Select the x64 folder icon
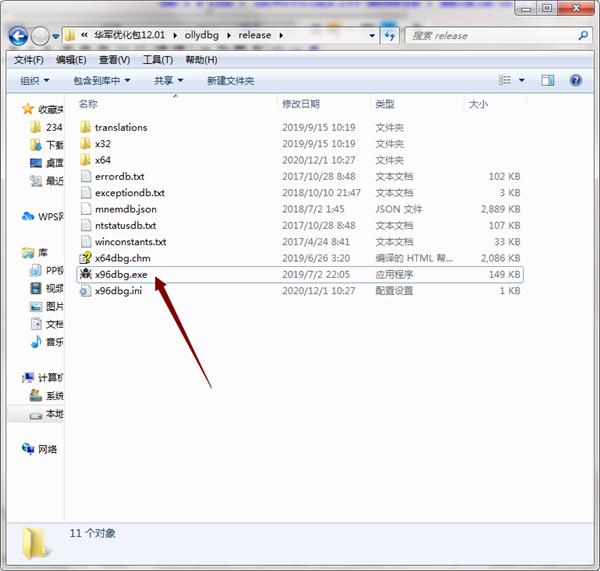The height and width of the screenshot is (571, 600). pyautogui.click(x=85, y=160)
